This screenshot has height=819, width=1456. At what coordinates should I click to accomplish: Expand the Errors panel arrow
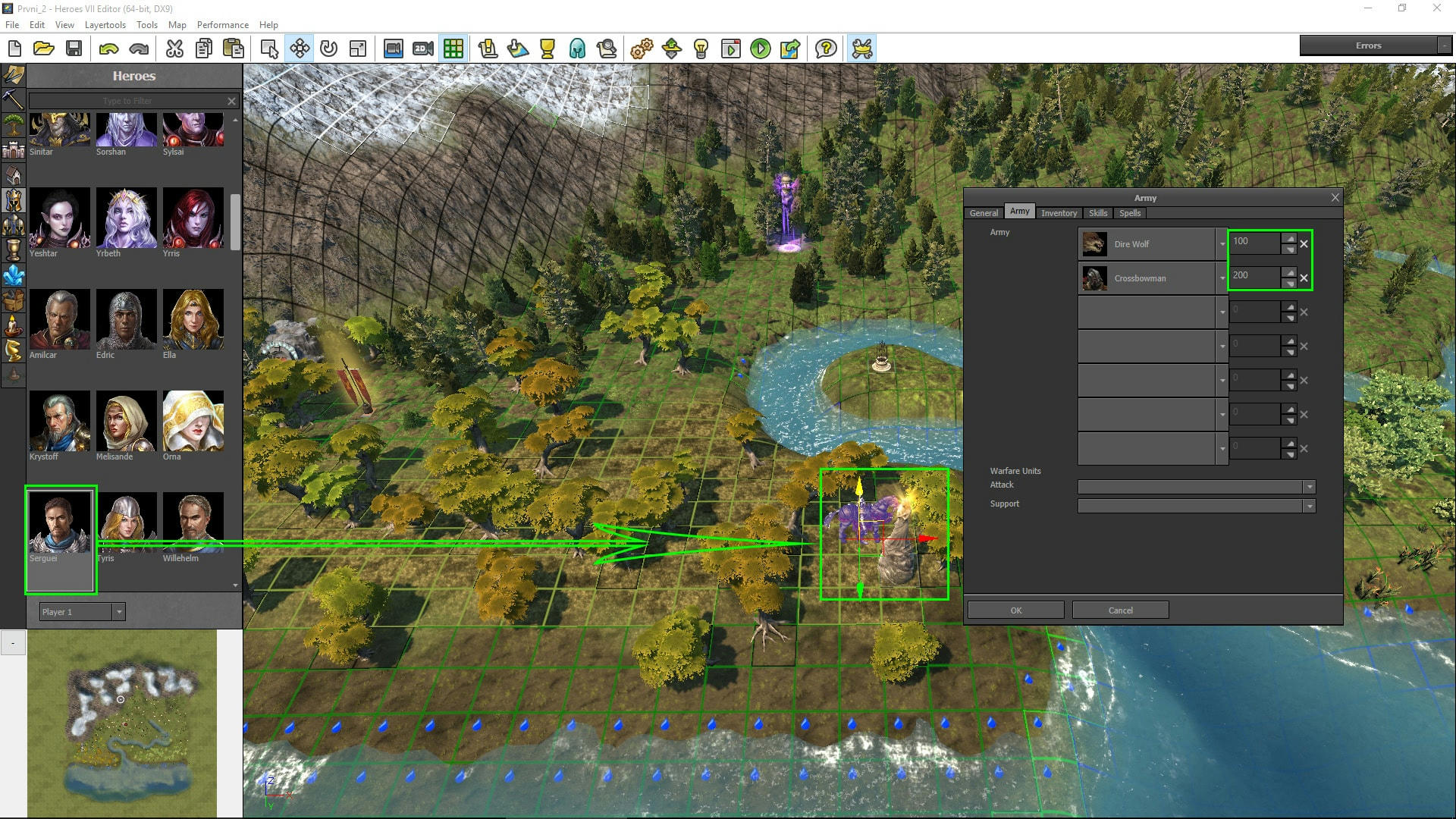coord(1444,45)
